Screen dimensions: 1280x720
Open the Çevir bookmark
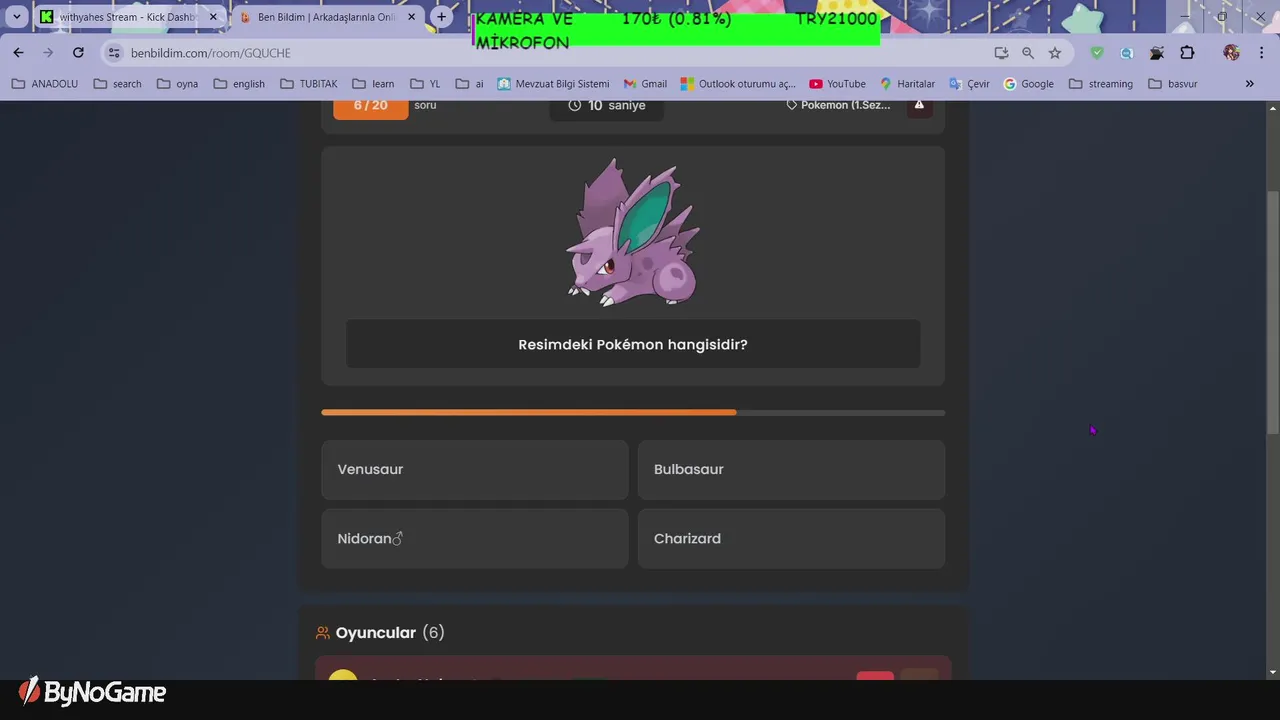969,84
